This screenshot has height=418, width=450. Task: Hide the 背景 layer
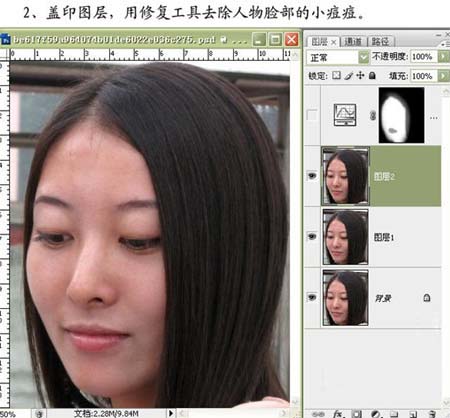pyautogui.click(x=312, y=297)
